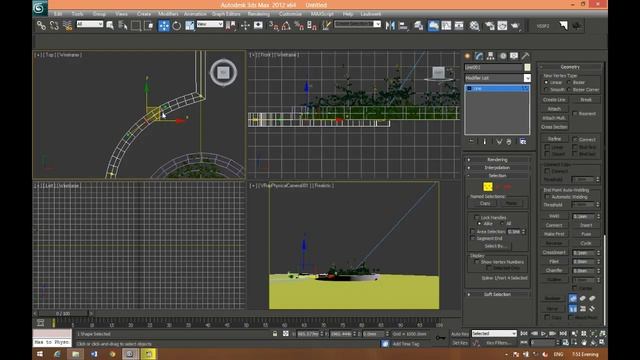
Task: Enable Automatic Welding checkbox
Action: click(x=547, y=197)
